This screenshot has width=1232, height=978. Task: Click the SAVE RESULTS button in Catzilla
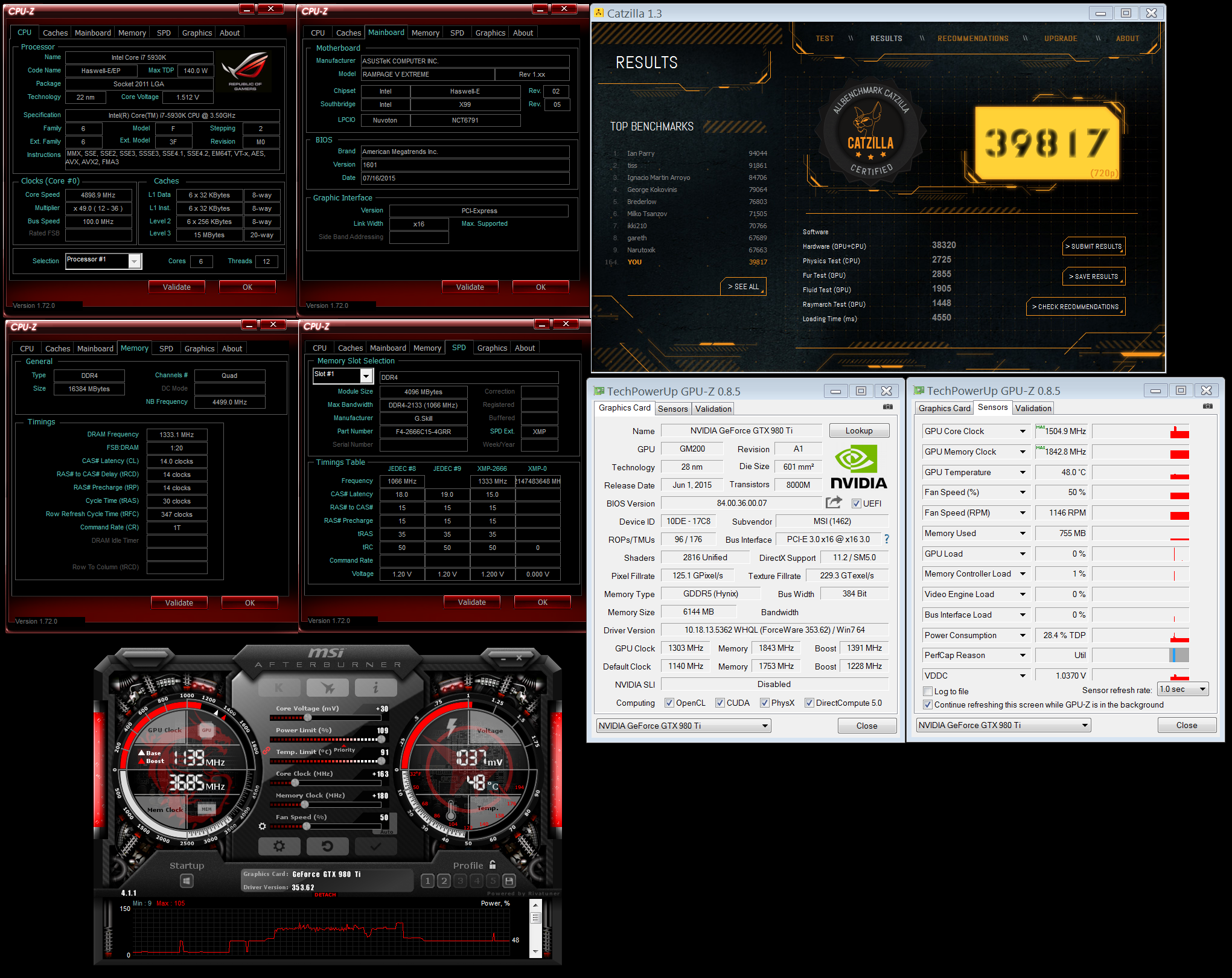coord(1094,276)
